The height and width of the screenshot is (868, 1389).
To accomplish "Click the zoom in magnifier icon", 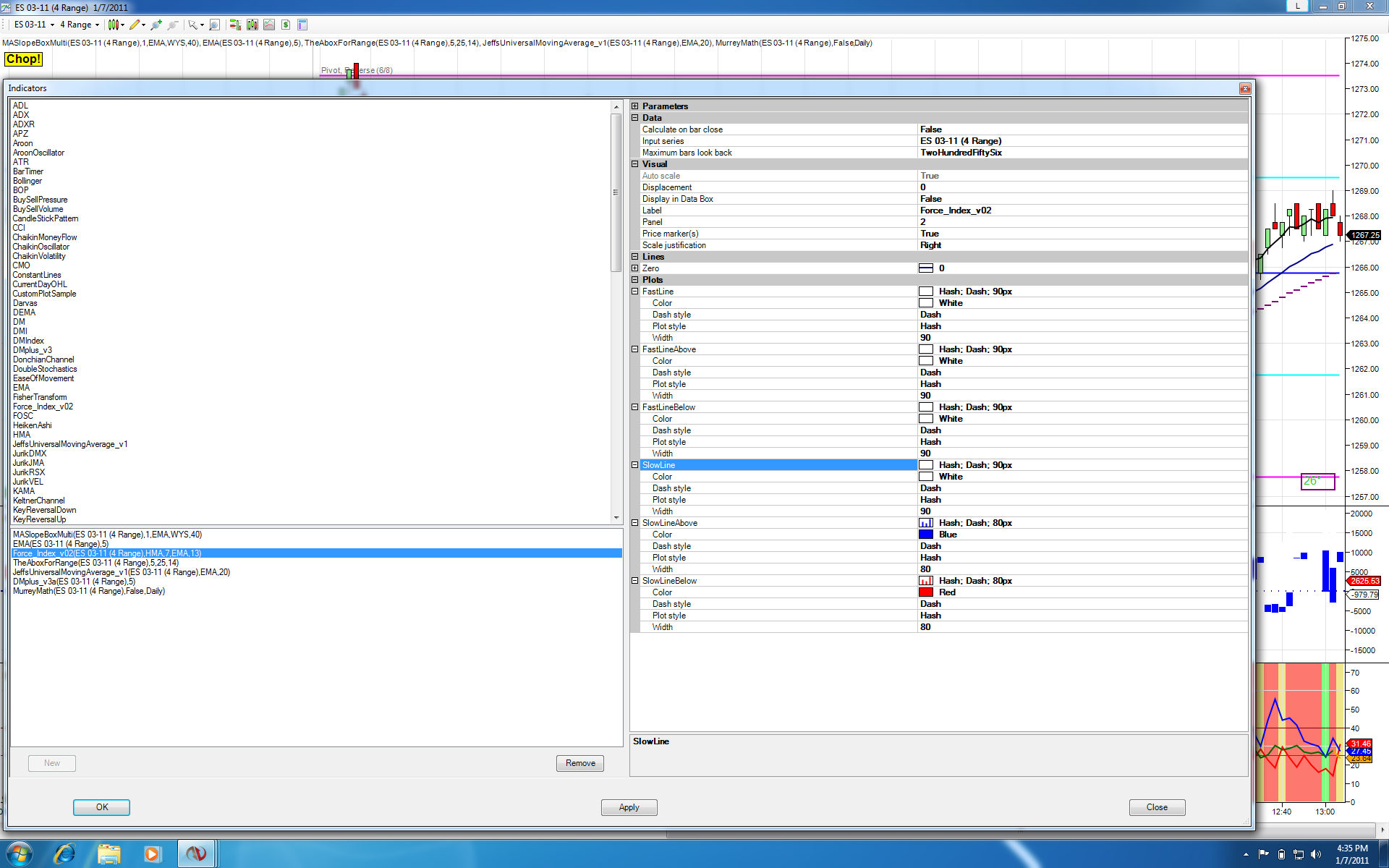I will coord(156,25).
